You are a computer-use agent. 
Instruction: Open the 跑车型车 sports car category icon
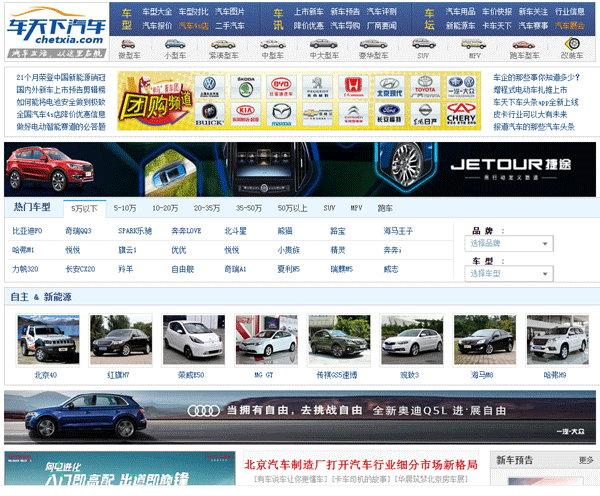(523, 44)
